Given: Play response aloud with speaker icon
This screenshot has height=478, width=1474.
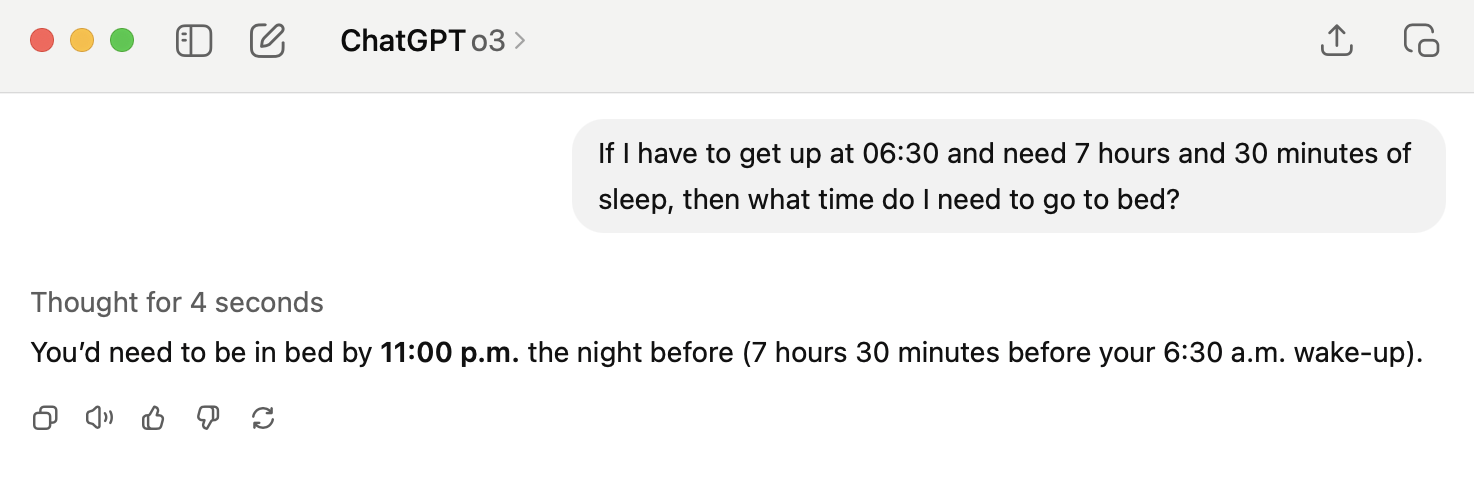Looking at the screenshot, I should click(99, 418).
